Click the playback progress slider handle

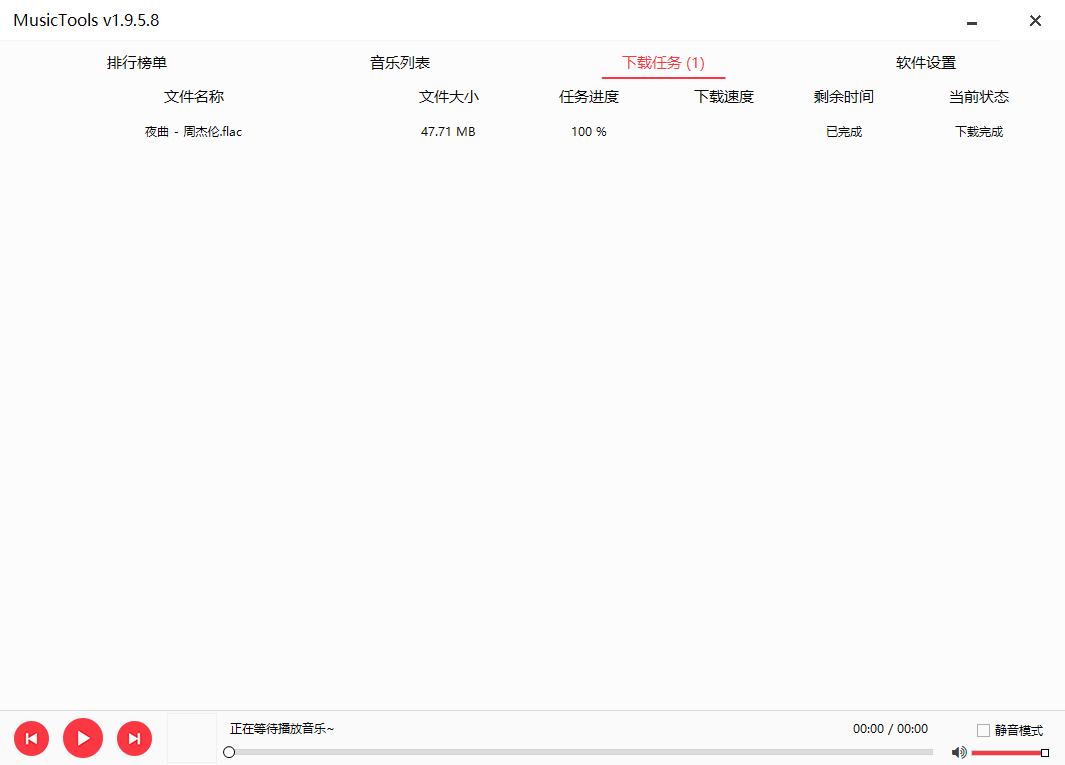click(229, 752)
